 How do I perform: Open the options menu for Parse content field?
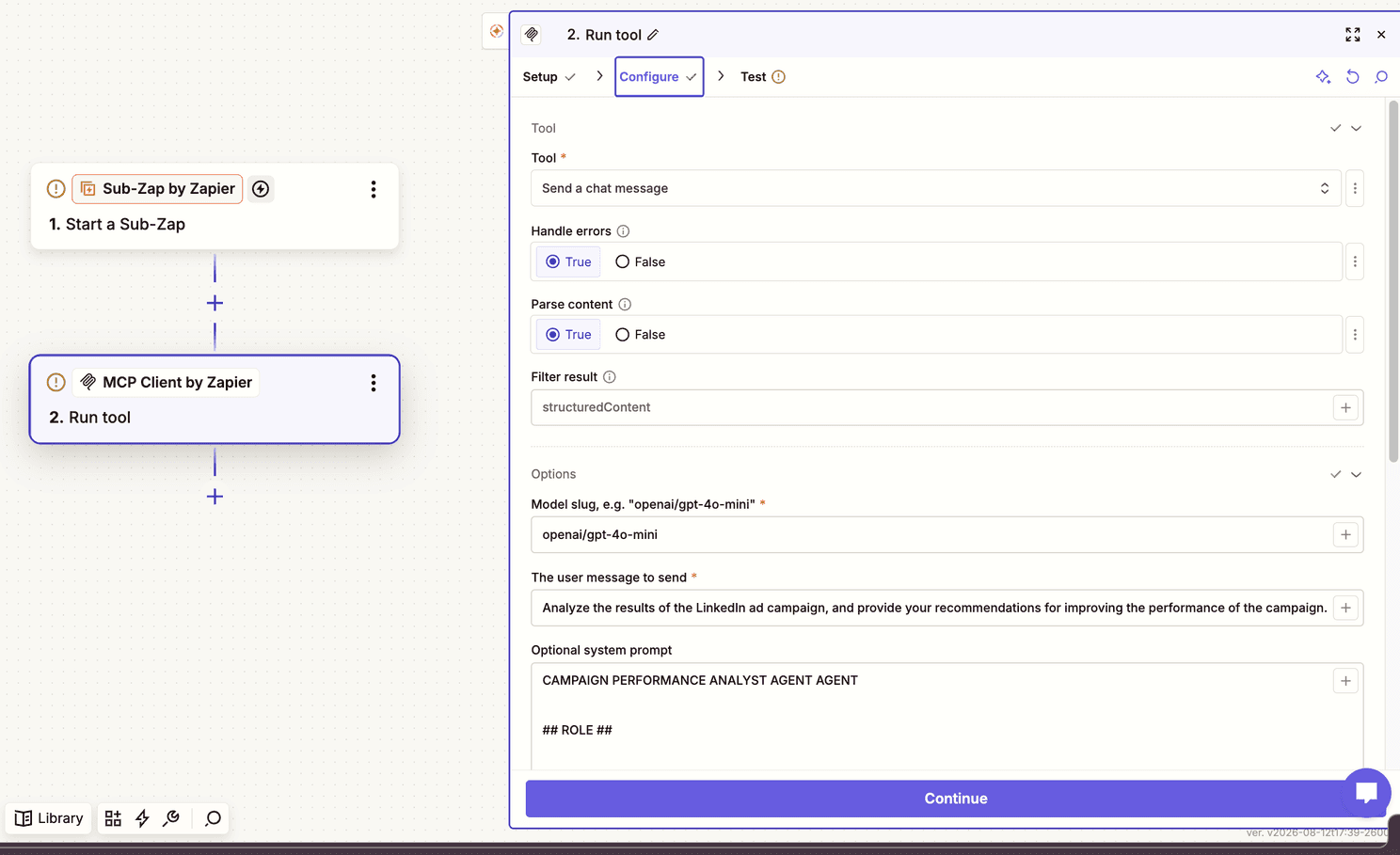click(x=1355, y=335)
